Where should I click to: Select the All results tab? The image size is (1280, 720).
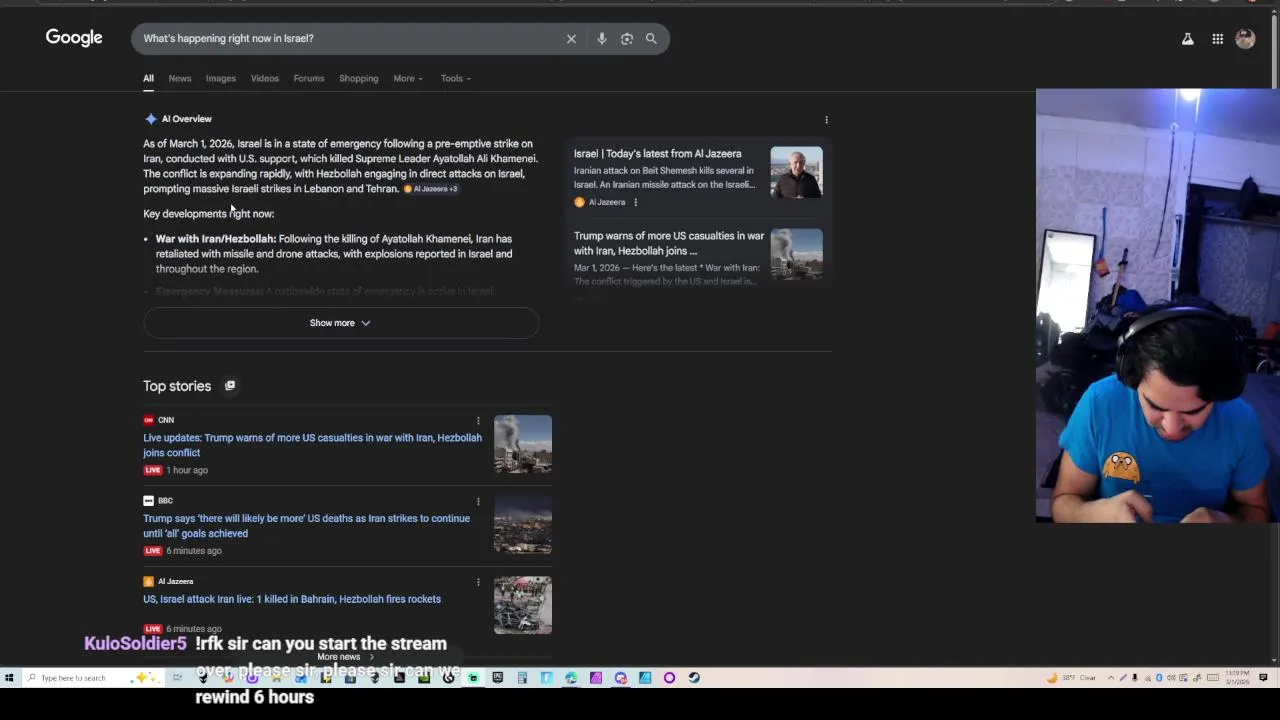(x=148, y=79)
